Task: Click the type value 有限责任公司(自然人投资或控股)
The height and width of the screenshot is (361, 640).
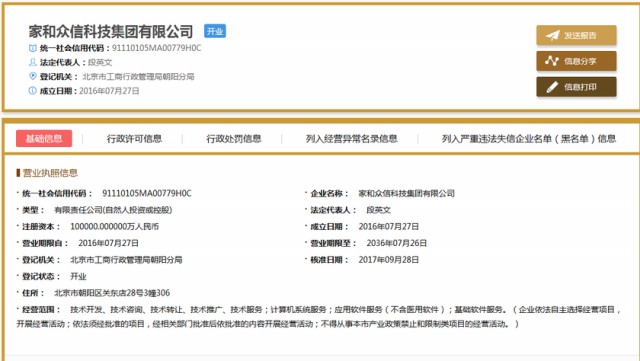Action: [x=113, y=210]
